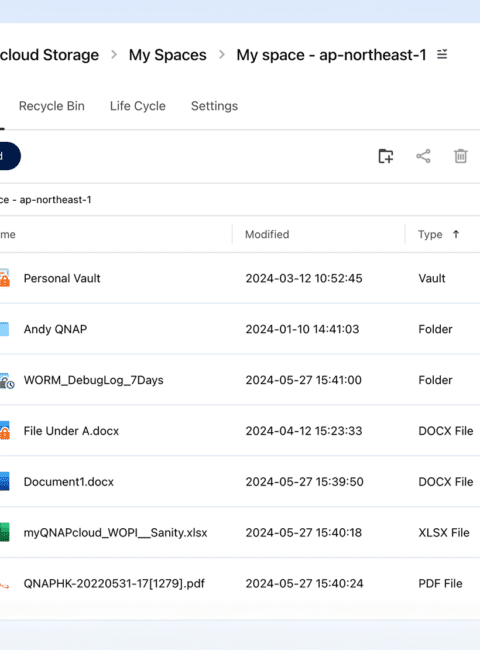The height and width of the screenshot is (650, 480).
Task: Go to cloud Storage breadcrumb
Action: (x=49, y=55)
